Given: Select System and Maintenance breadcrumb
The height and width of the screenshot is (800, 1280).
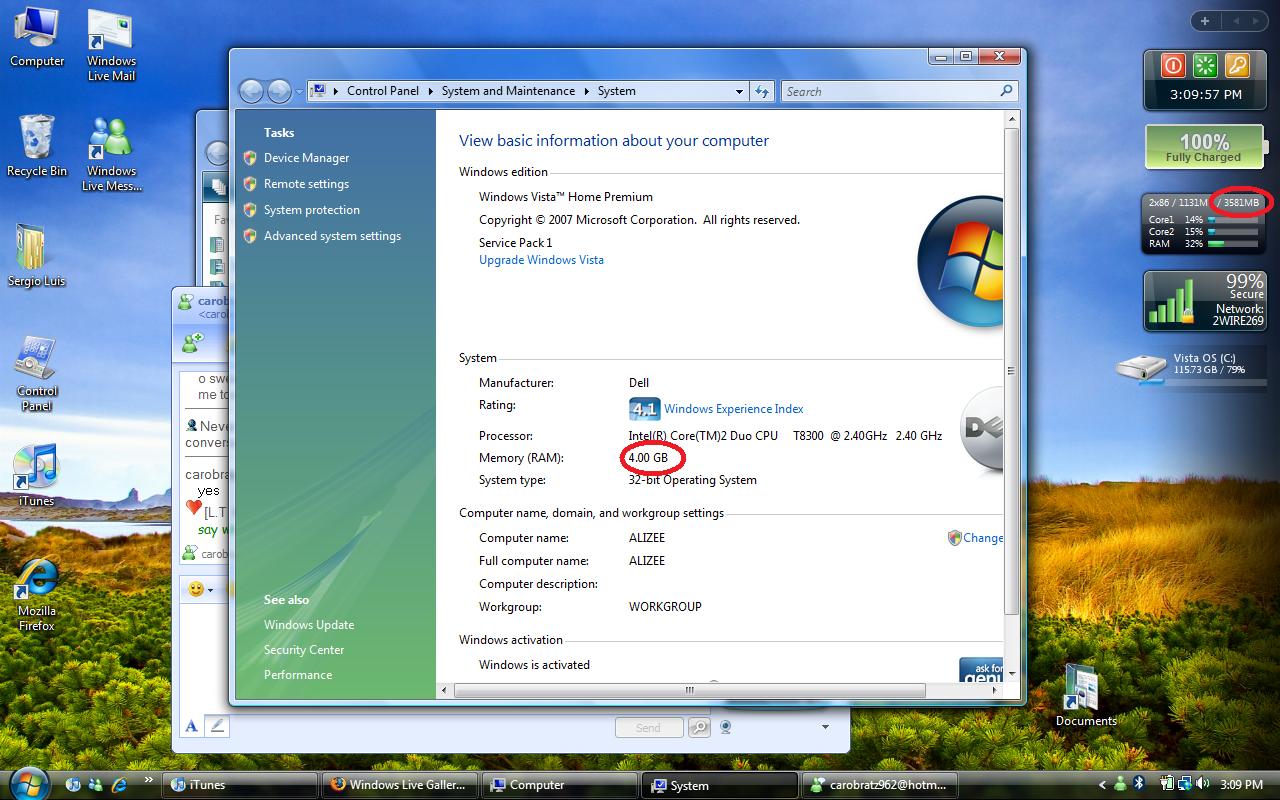Looking at the screenshot, I should click(508, 91).
